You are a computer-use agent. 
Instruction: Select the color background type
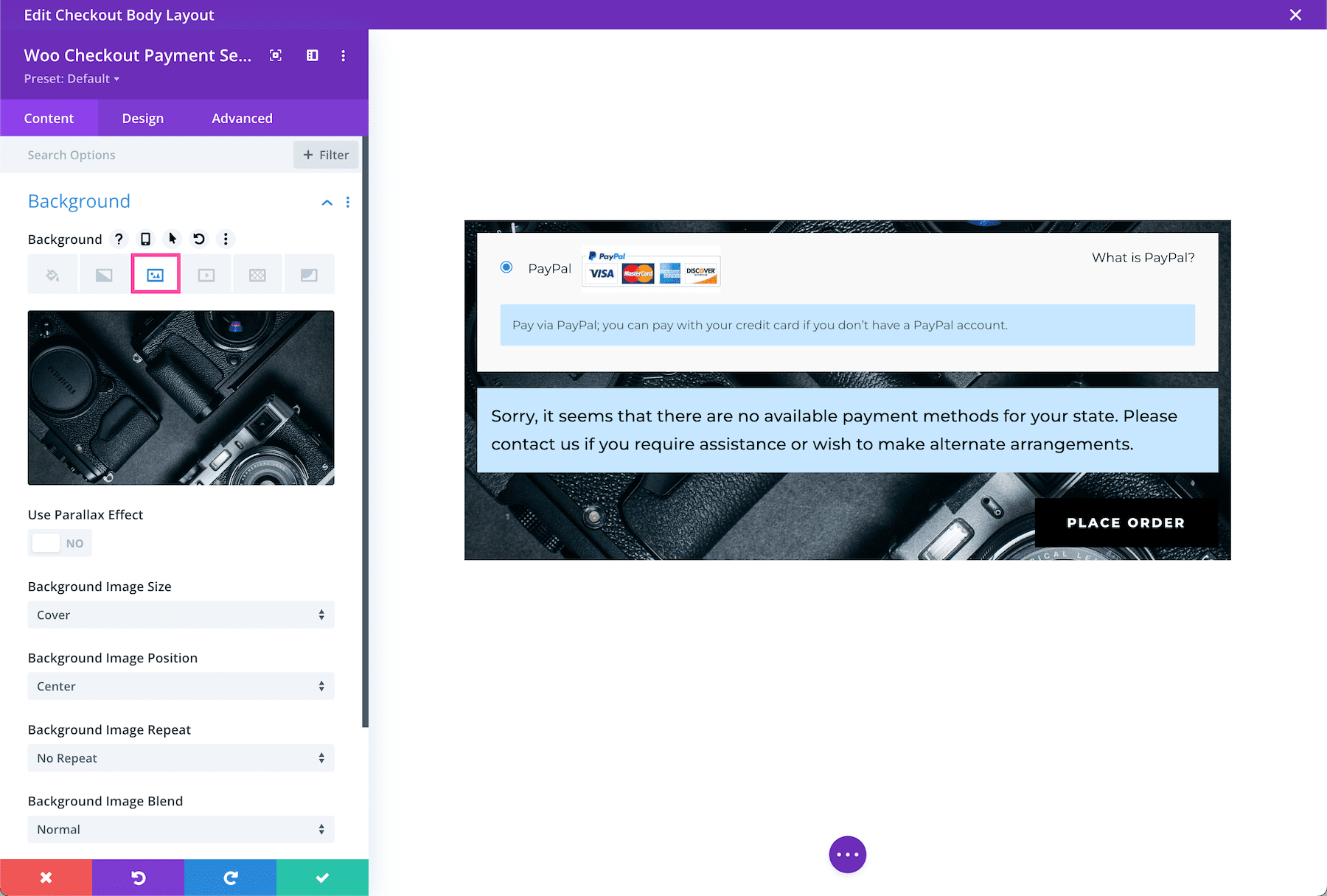(52, 273)
